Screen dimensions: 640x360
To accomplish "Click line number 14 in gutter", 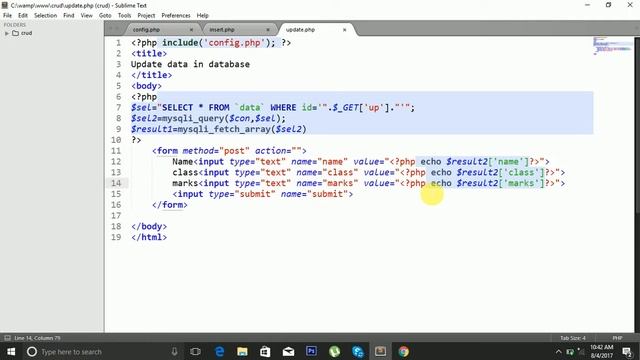I will point(116,183).
